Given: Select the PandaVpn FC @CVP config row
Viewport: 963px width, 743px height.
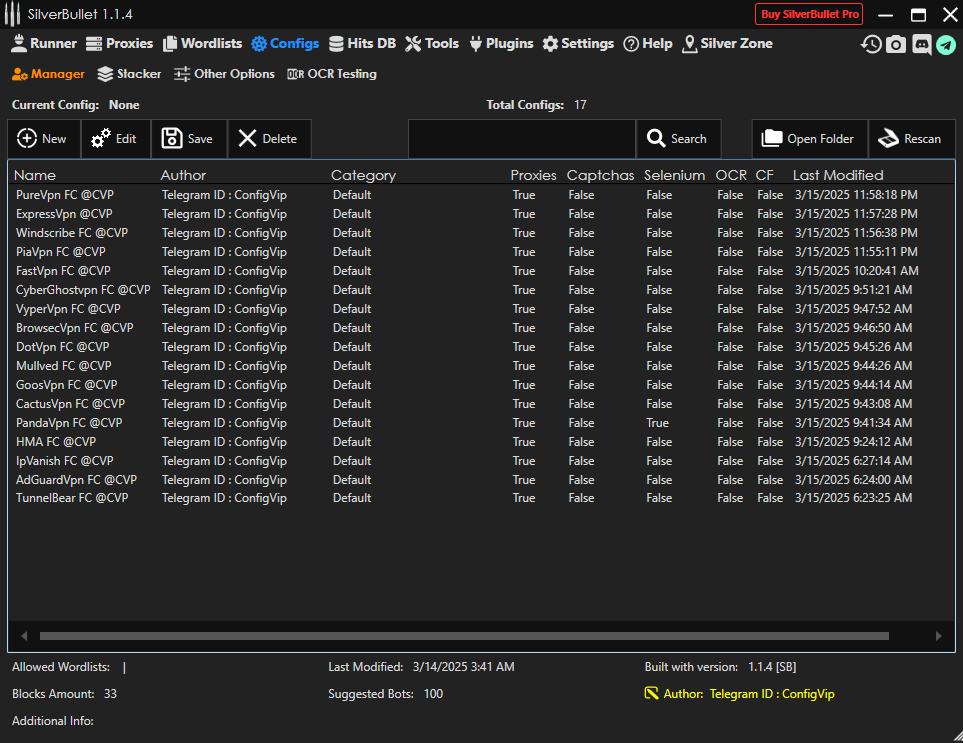Looking at the screenshot, I should coord(69,423).
